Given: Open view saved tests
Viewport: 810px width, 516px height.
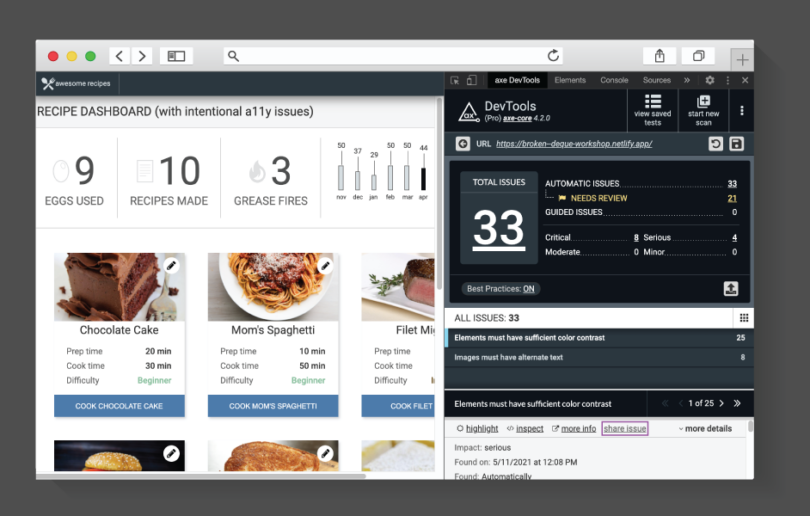Looking at the screenshot, I should point(652,110).
